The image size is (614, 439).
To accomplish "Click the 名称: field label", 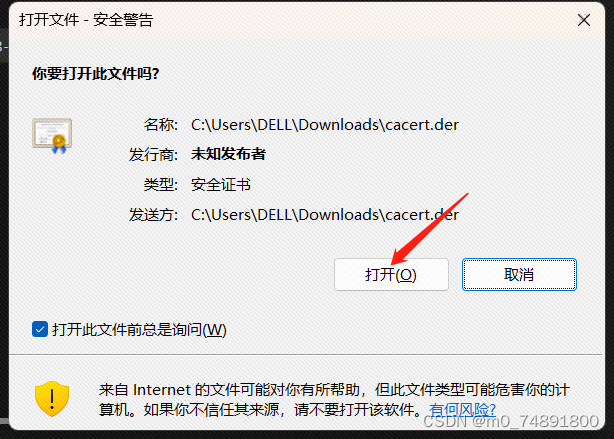I will [x=161, y=125].
